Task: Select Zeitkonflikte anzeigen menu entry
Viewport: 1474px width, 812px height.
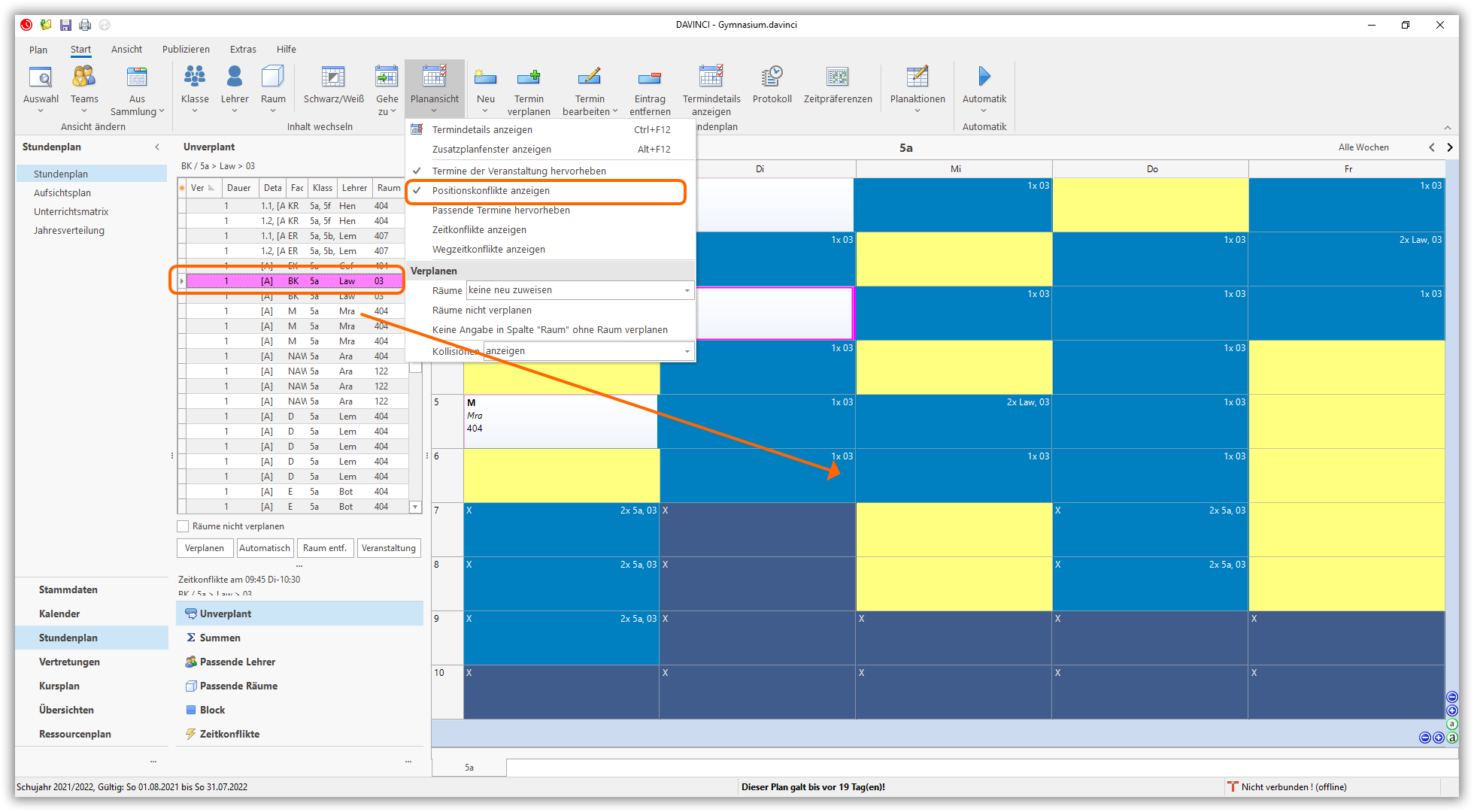Action: [479, 230]
